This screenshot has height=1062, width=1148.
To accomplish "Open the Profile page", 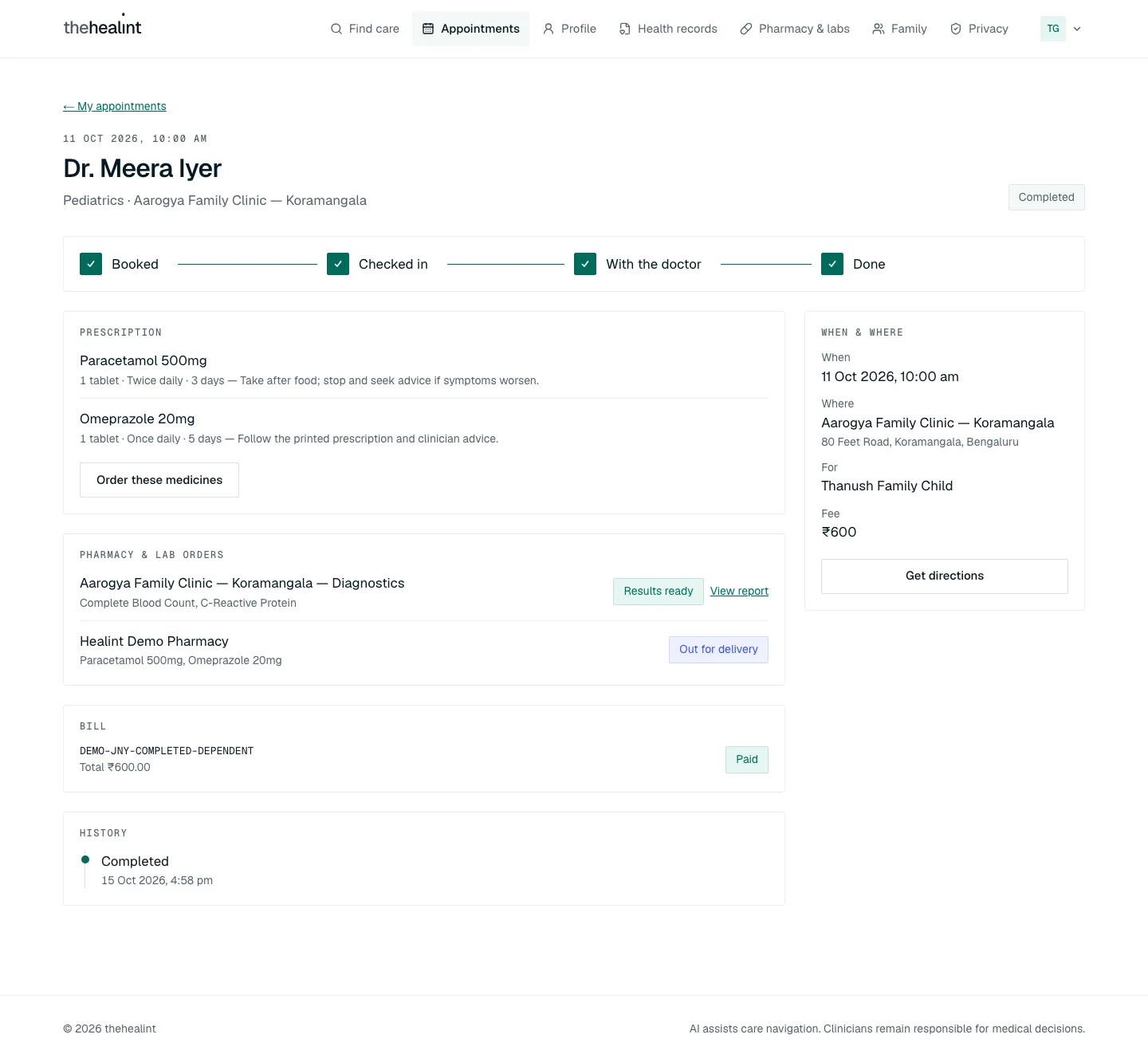I will (x=569, y=29).
